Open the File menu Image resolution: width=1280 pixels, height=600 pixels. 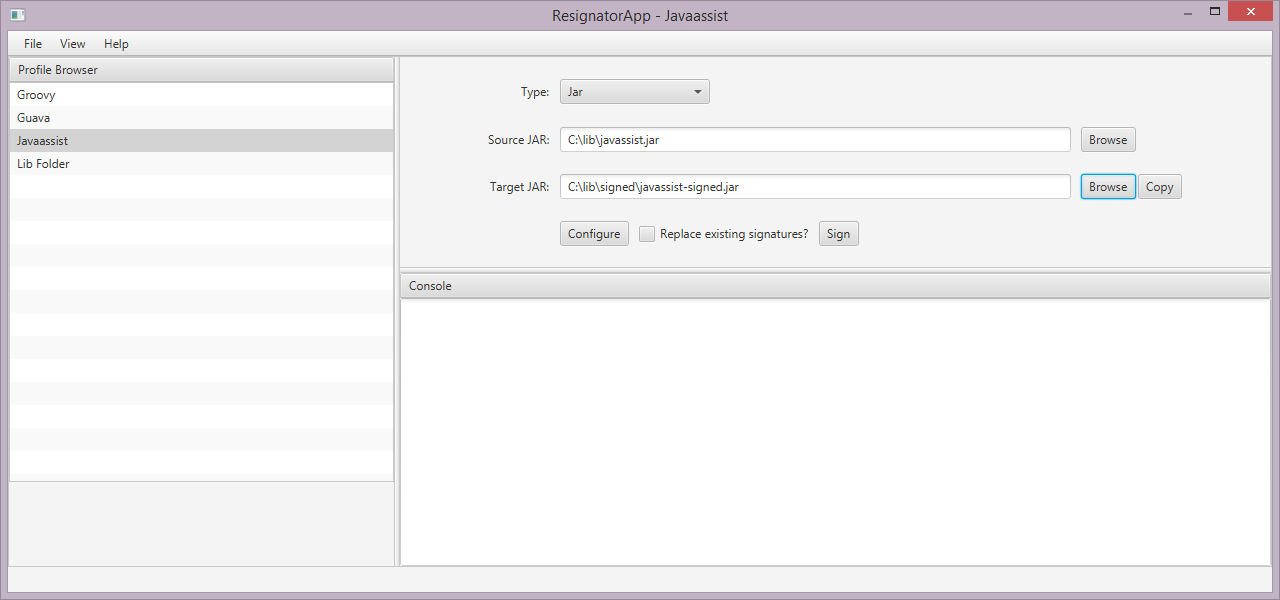pyautogui.click(x=33, y=44)
